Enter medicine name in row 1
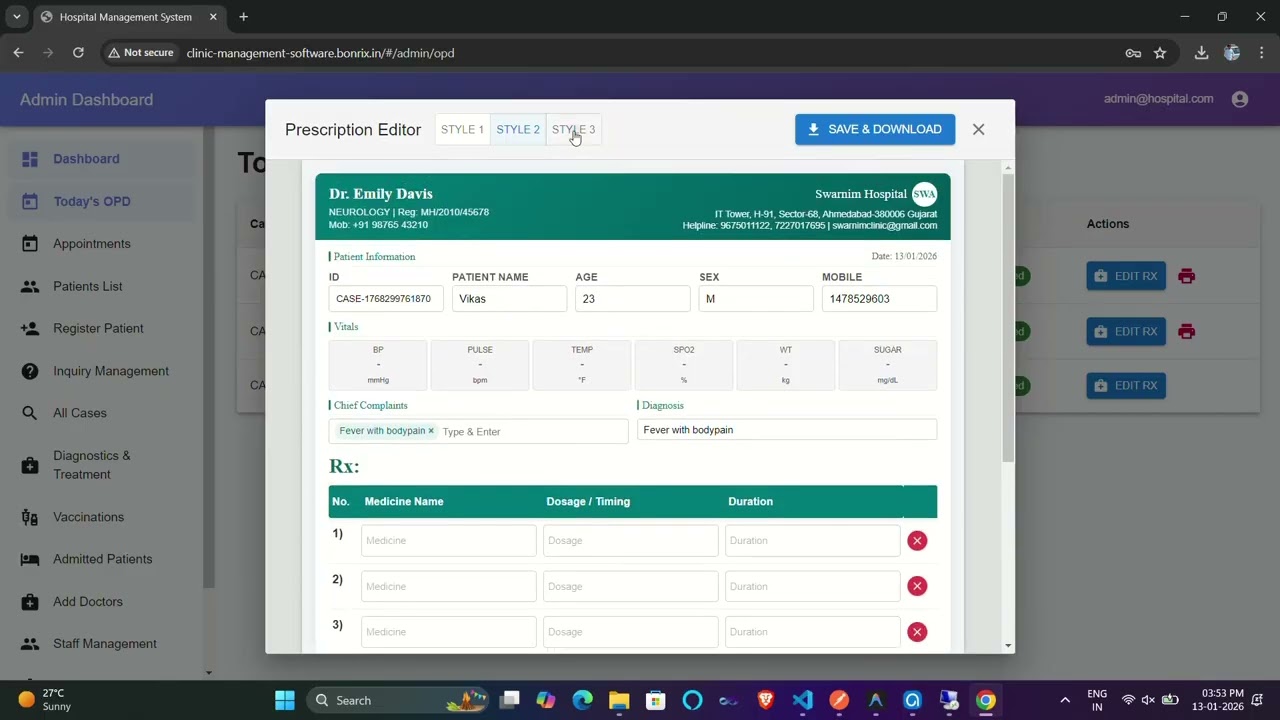Viewport: 1280px width, 720px height. coord(448,541)
